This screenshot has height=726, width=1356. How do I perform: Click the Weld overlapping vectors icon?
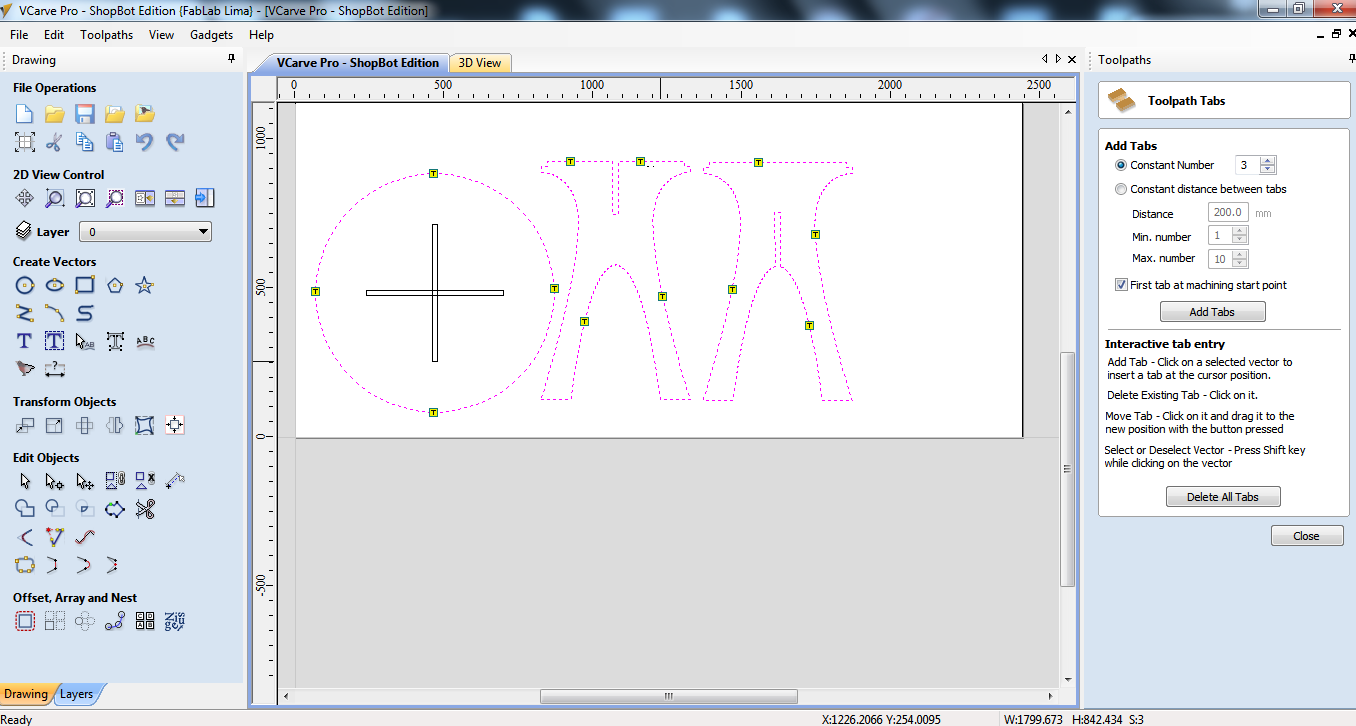point(25,510)
